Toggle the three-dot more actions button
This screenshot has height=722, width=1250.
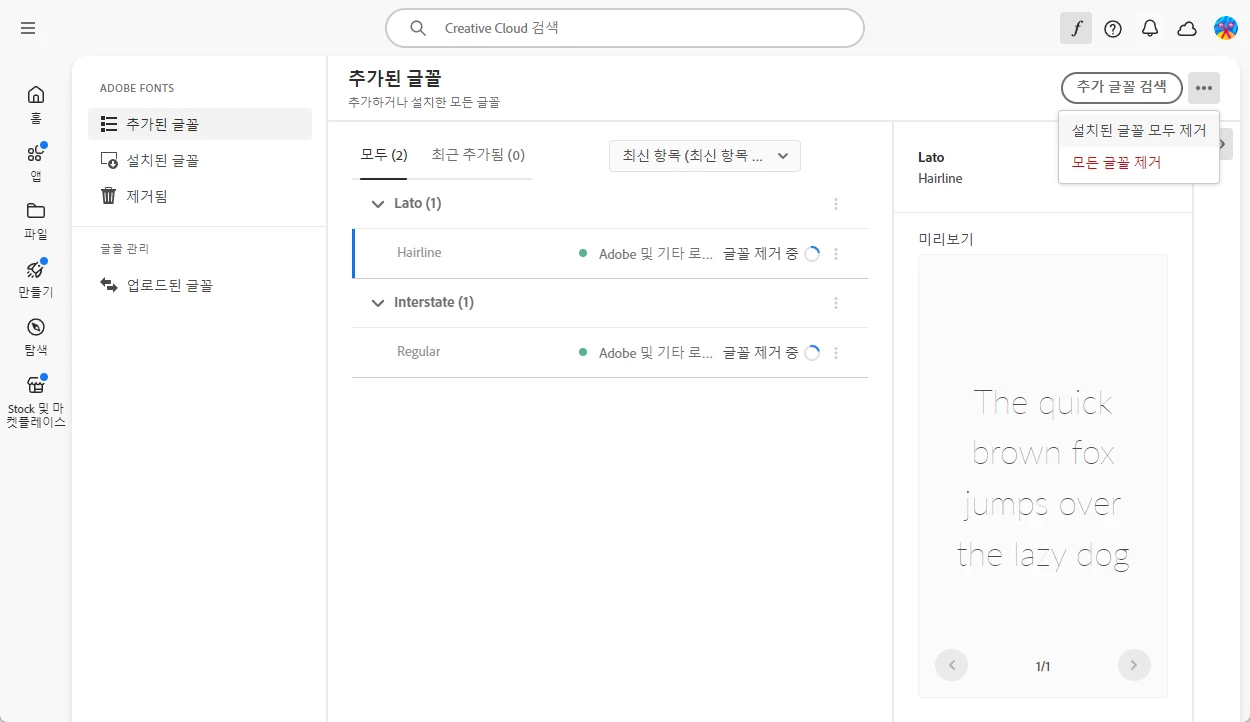tap(1204, 88)
